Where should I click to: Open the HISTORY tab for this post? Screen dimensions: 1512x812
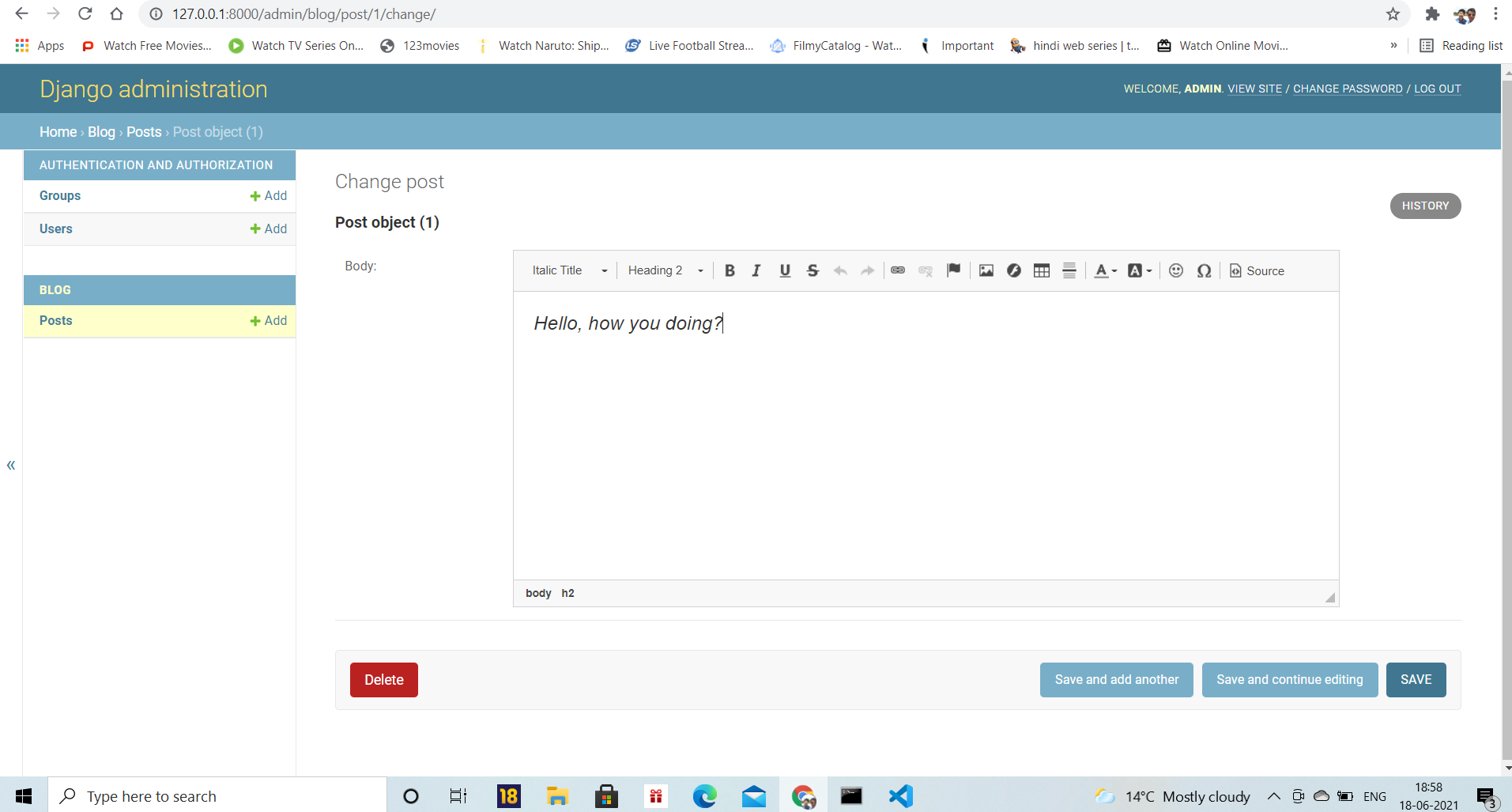pos(1425,206)
